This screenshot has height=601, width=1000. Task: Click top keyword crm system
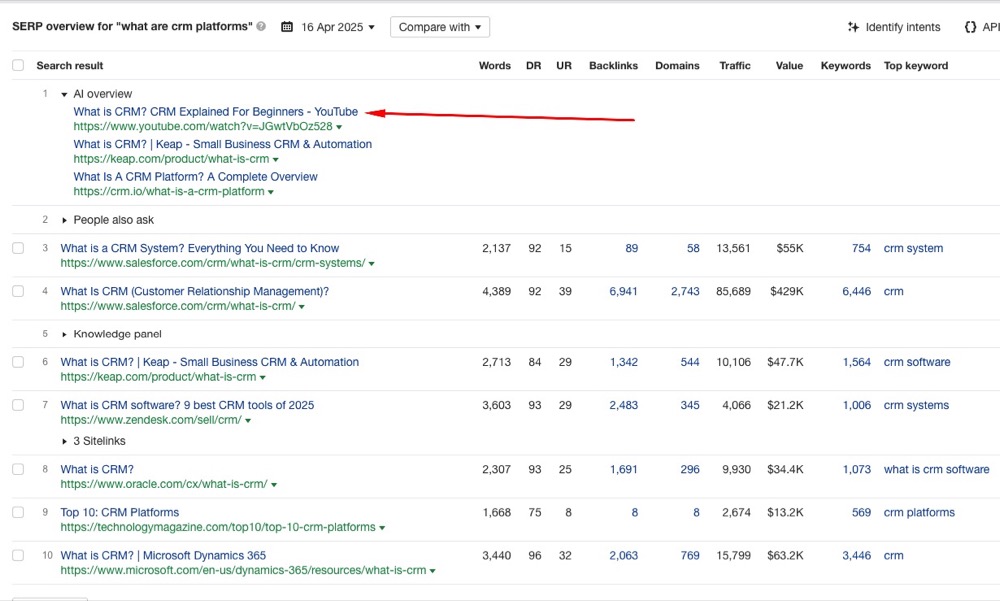point(913,248)
